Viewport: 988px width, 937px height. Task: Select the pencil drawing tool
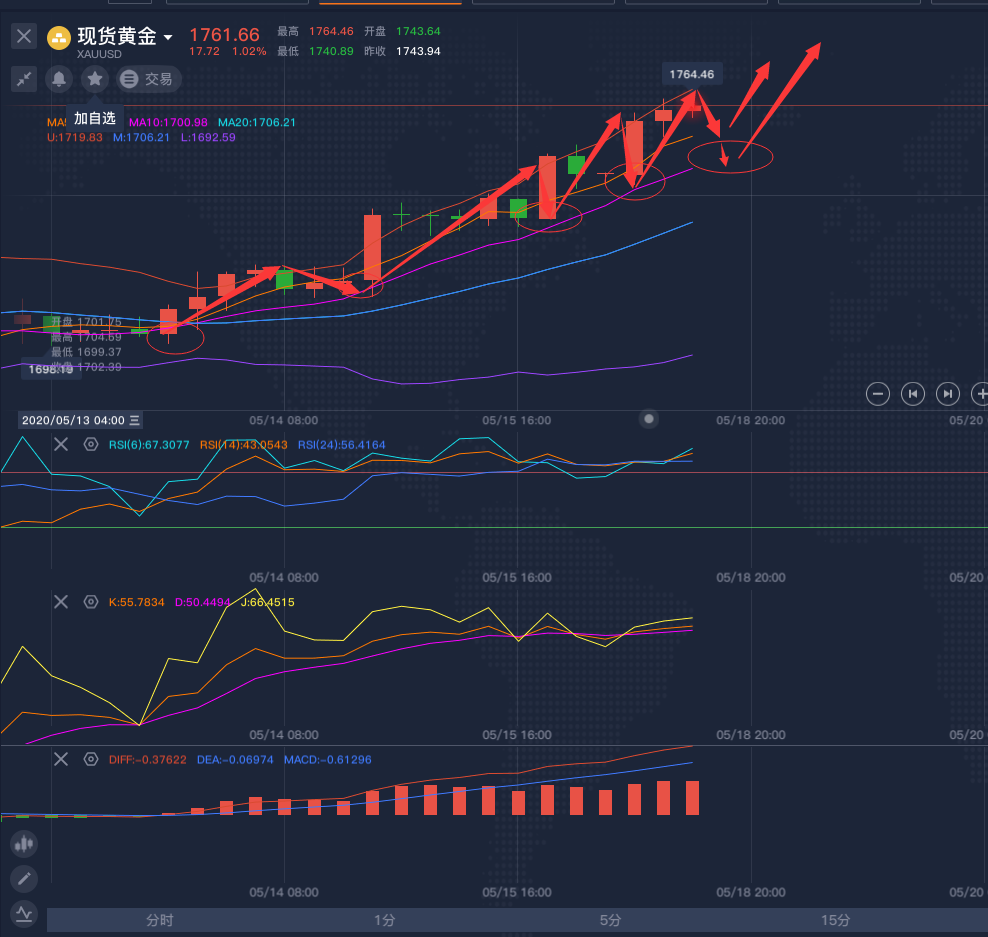24,879
